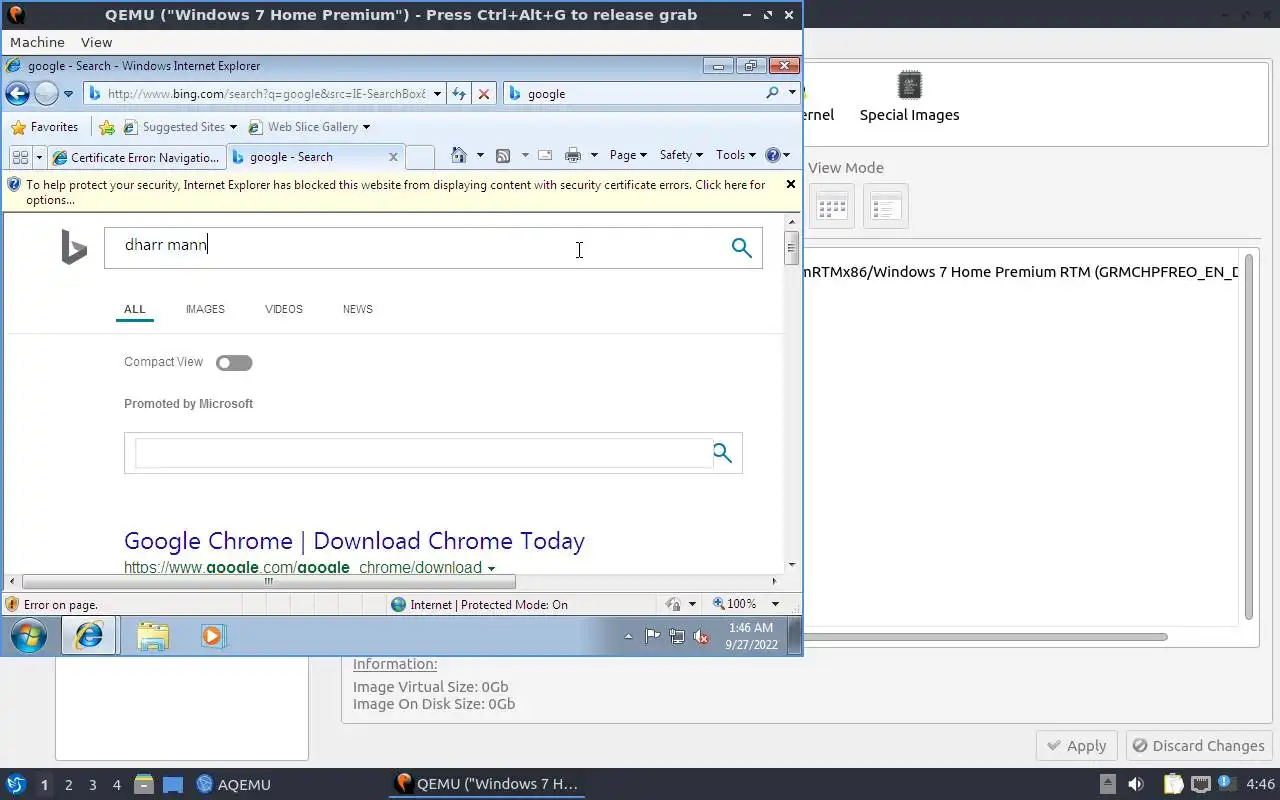This screenshot has height=800, width=1280.
Task: Click the muted volume tray icon in Windows 7
Action: click(x=701, y=636)
